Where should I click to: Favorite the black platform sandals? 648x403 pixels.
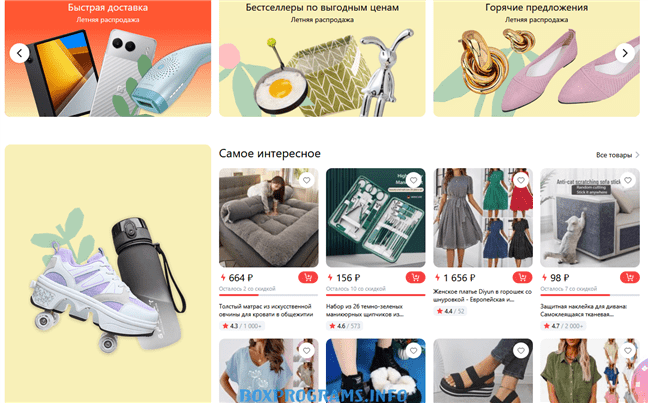pos(521,351)
